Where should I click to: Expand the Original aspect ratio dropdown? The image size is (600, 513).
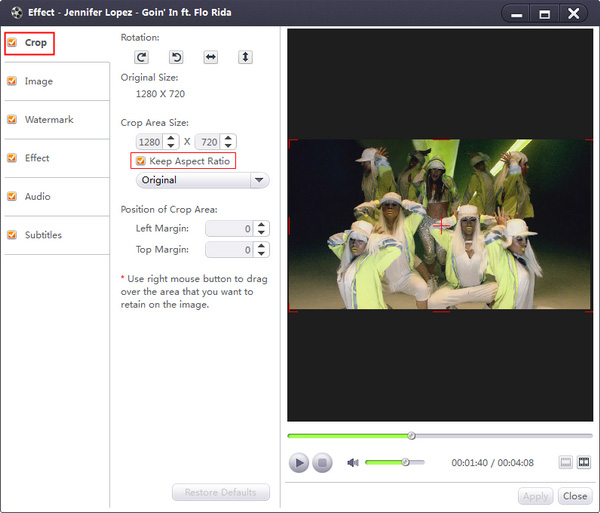point(260,181)
